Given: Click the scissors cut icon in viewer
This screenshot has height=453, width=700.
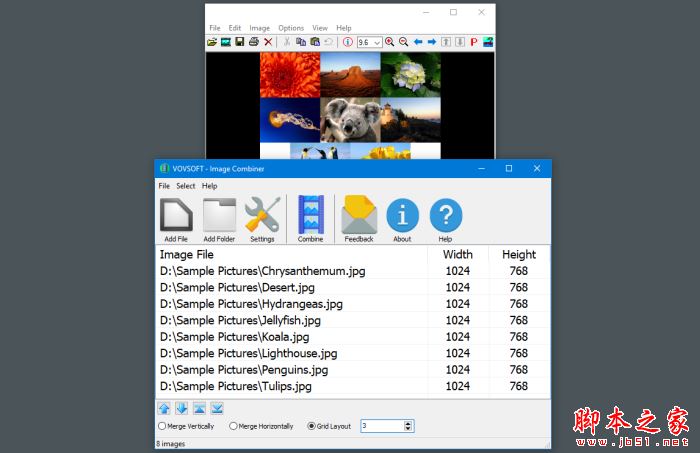Looking at the screenshot, I should tap(287, 42).
